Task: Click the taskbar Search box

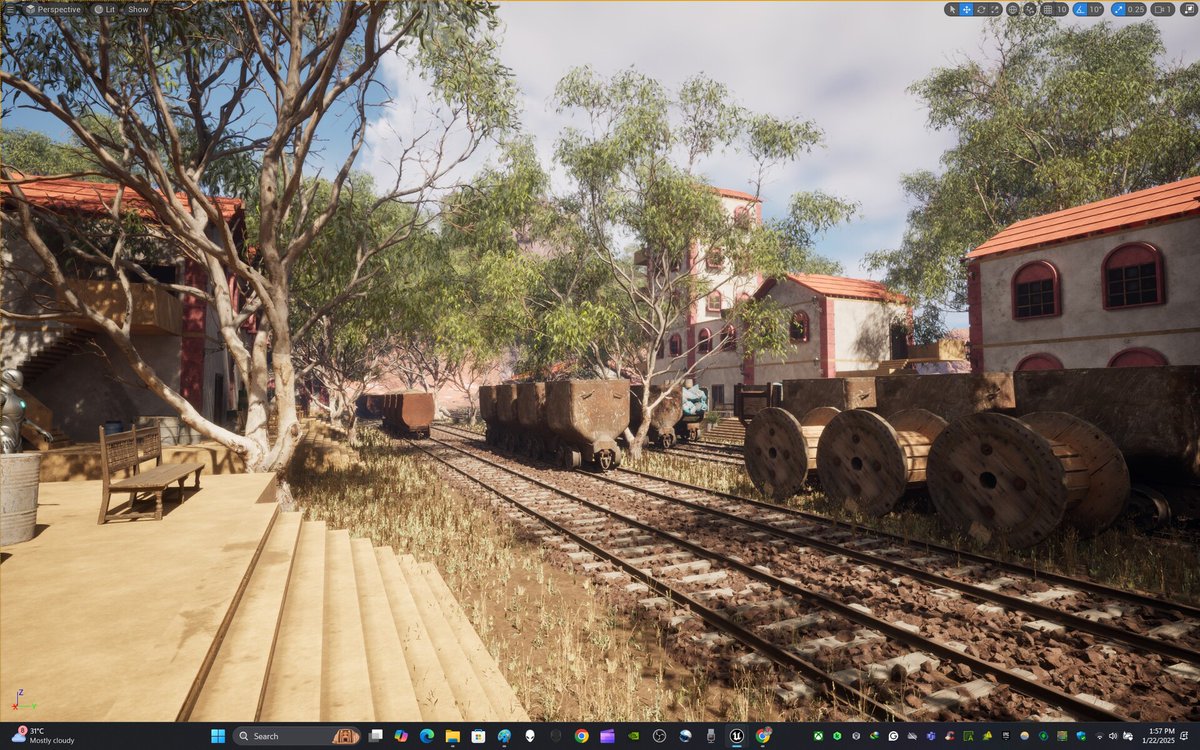Action: click(x=296, y=736)
